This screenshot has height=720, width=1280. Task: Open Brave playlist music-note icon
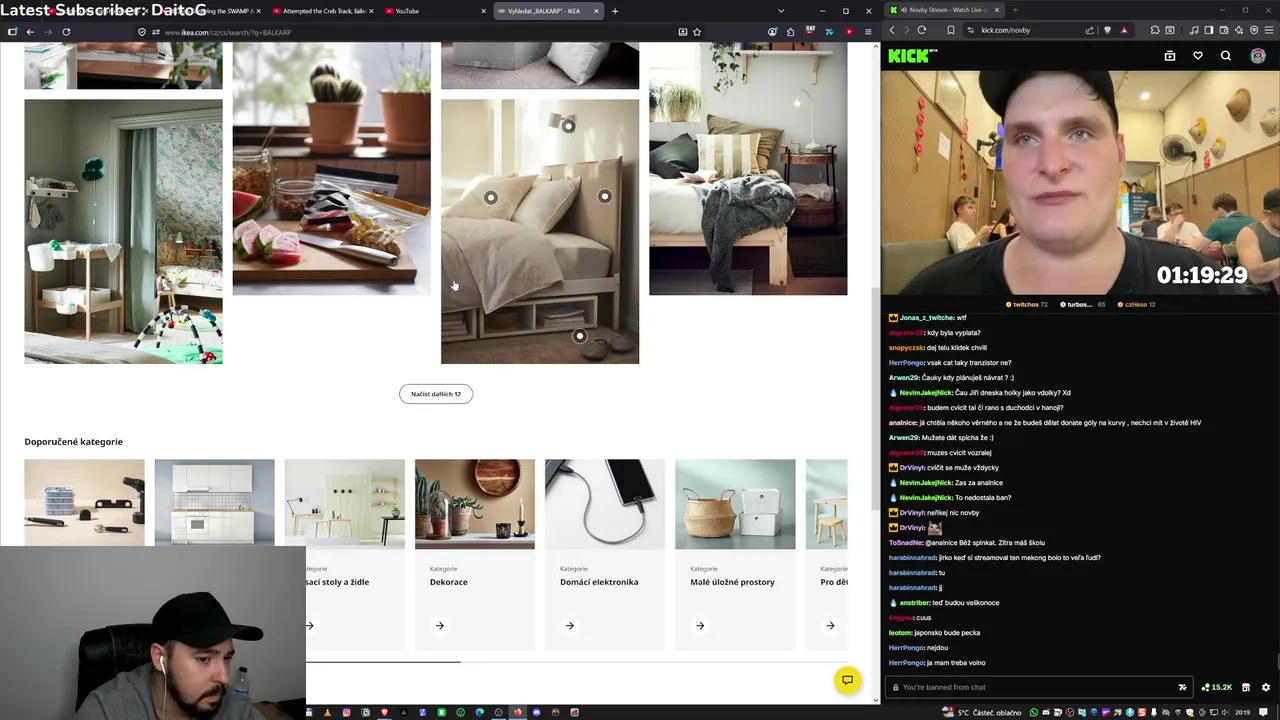pos(1194,30)
